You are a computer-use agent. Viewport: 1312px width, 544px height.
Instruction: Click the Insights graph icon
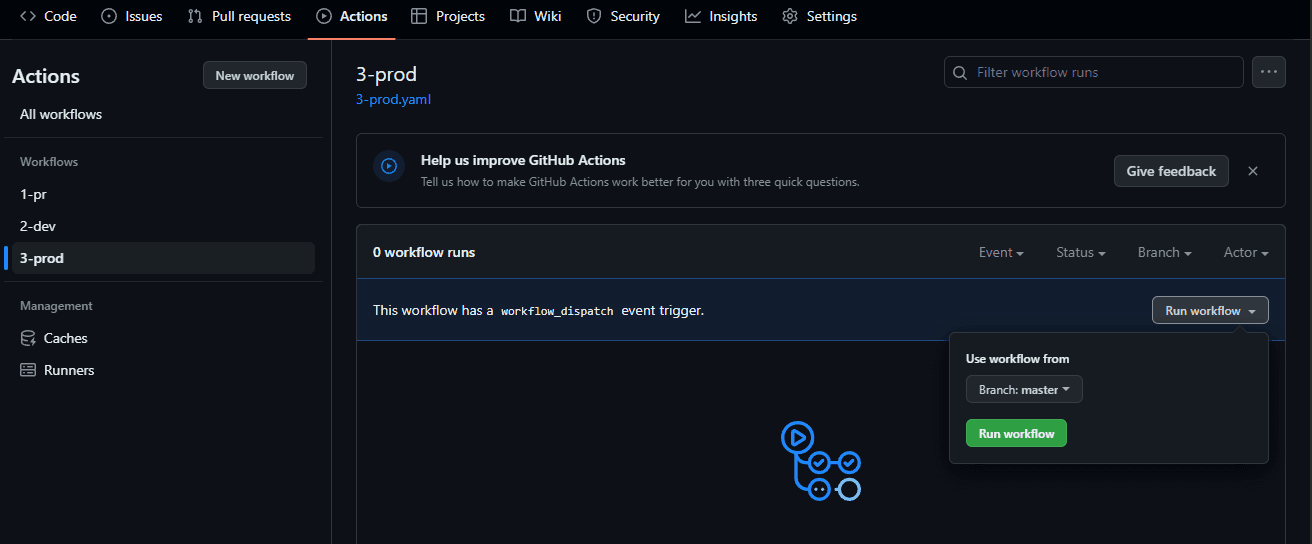[693, 16]
